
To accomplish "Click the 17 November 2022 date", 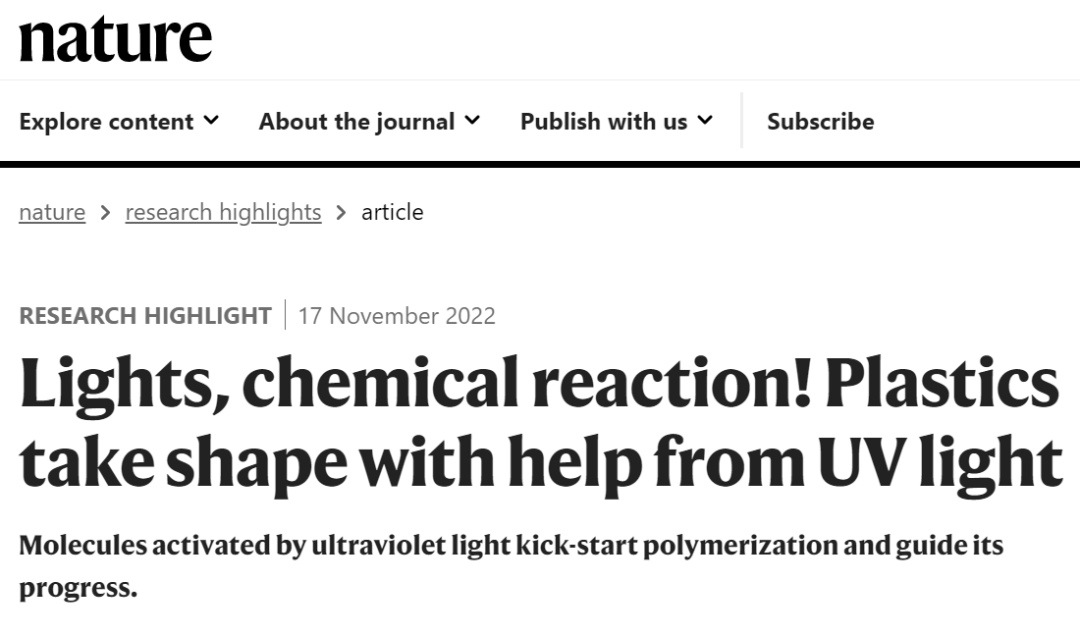I will (x=397, y=315).
